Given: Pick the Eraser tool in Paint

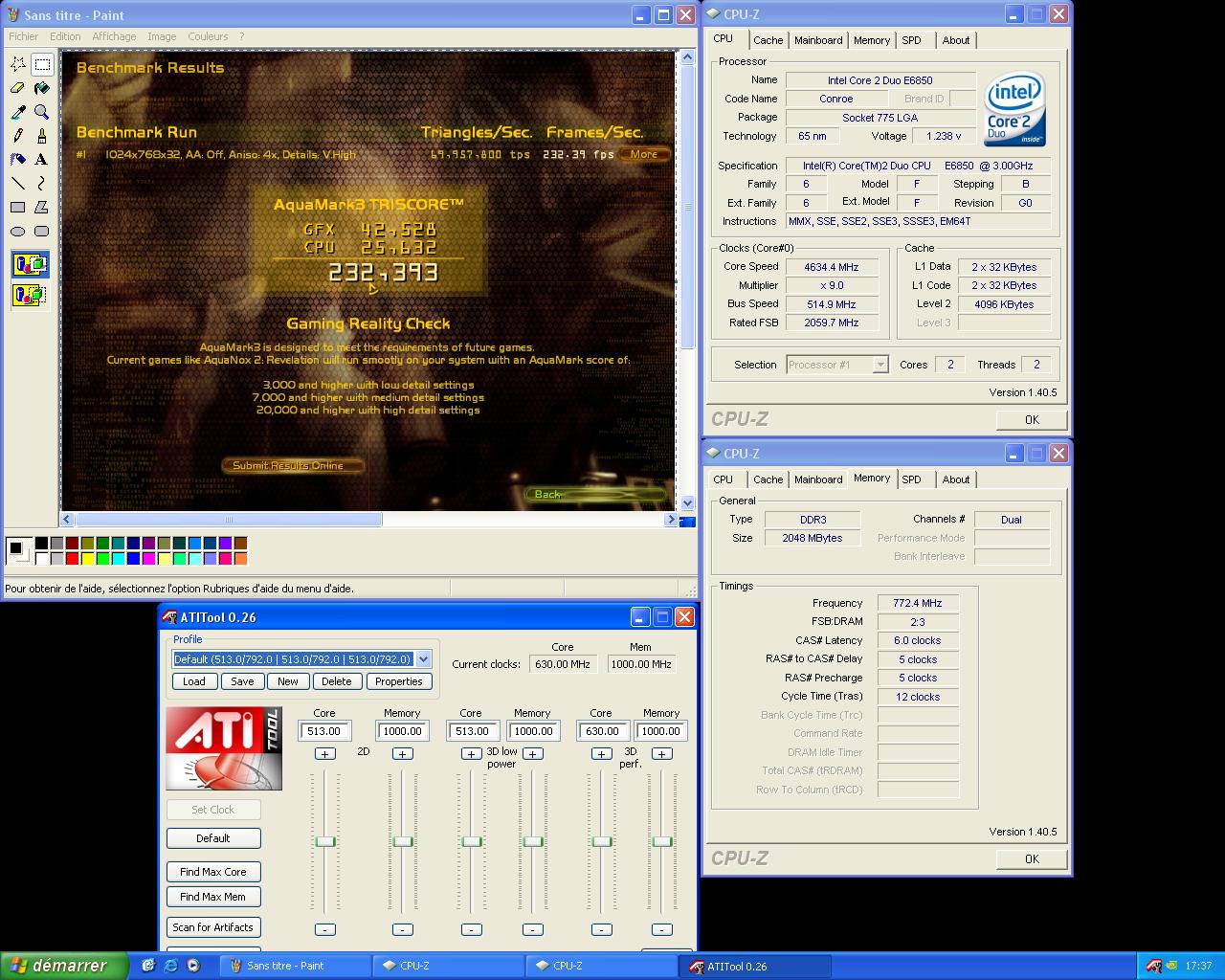Looking at the screenshot, I should click(18, 88).
